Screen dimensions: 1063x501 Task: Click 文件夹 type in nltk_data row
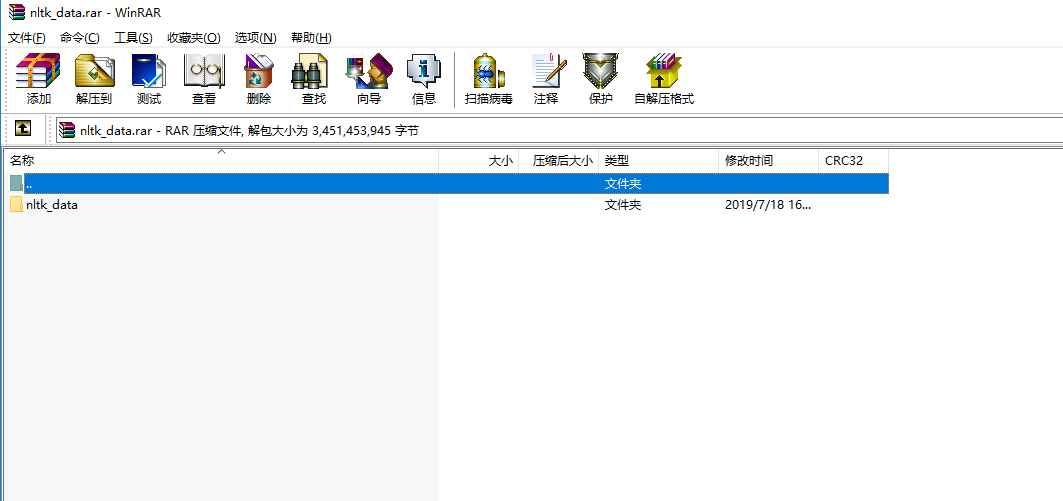(x=623, y=205)
